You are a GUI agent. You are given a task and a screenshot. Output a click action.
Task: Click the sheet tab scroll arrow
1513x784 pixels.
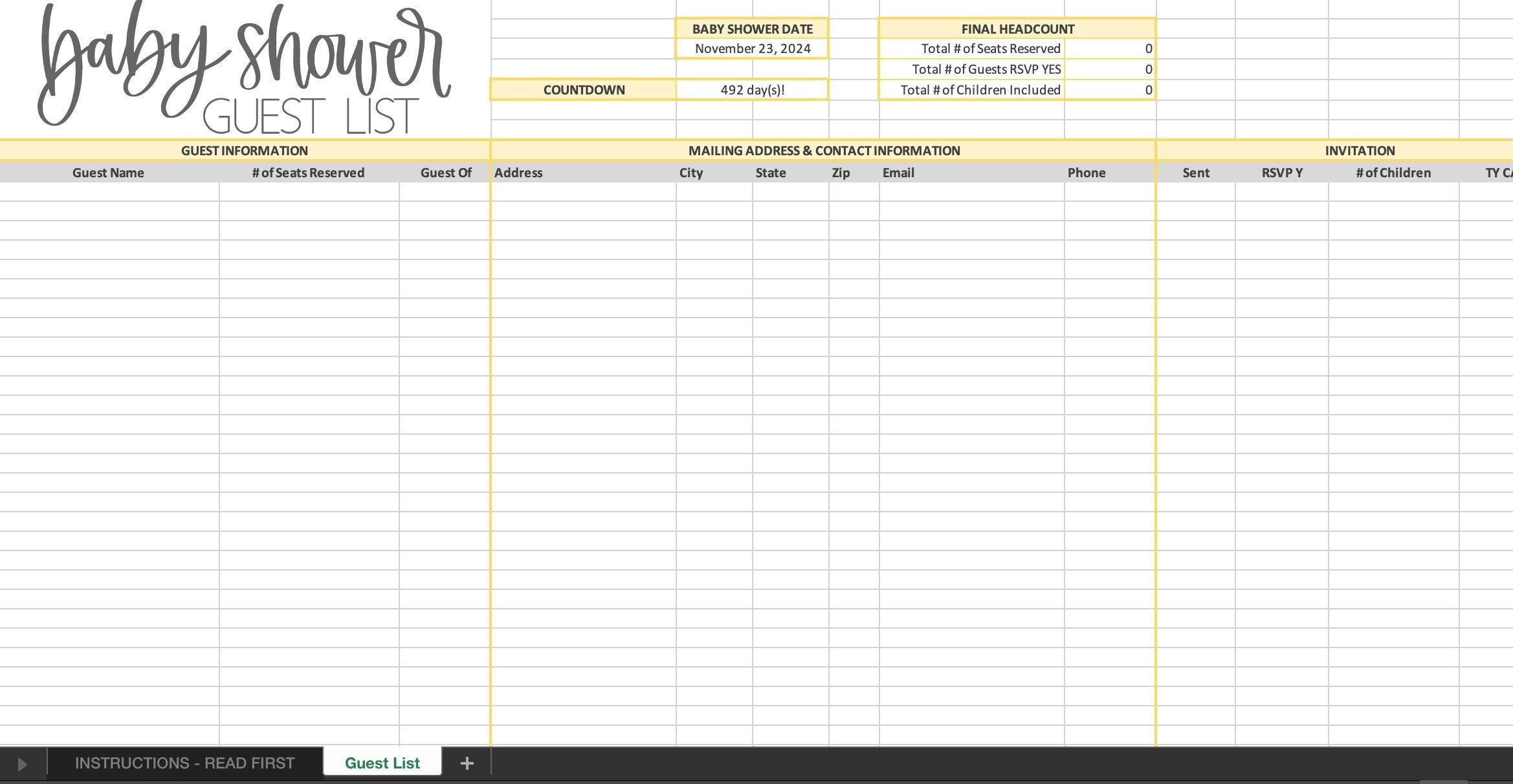tap(22, 764)
